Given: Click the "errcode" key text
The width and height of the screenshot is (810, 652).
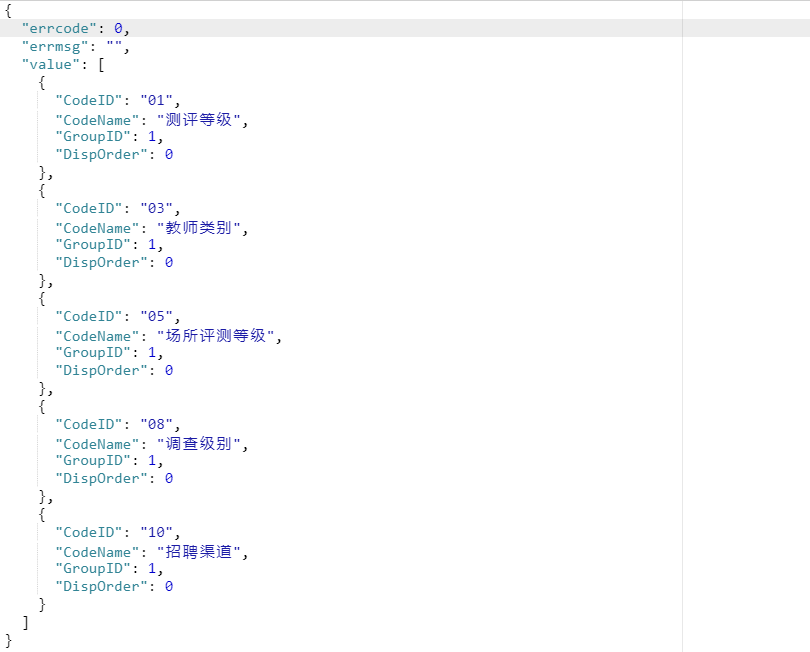Looking at the screenshot, I should [x=59, y=28].
